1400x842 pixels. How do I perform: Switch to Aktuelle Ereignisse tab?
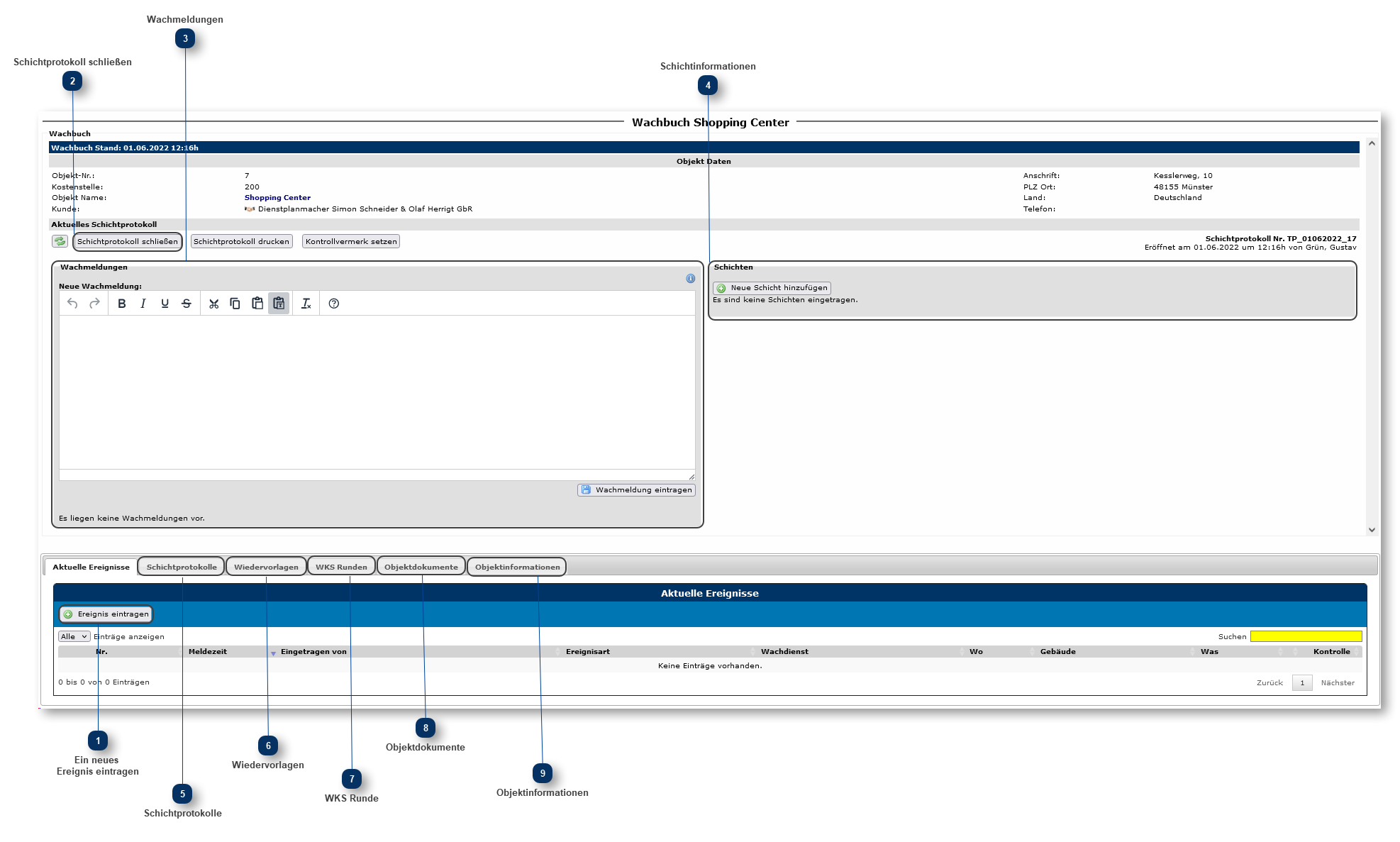[91, 567]
